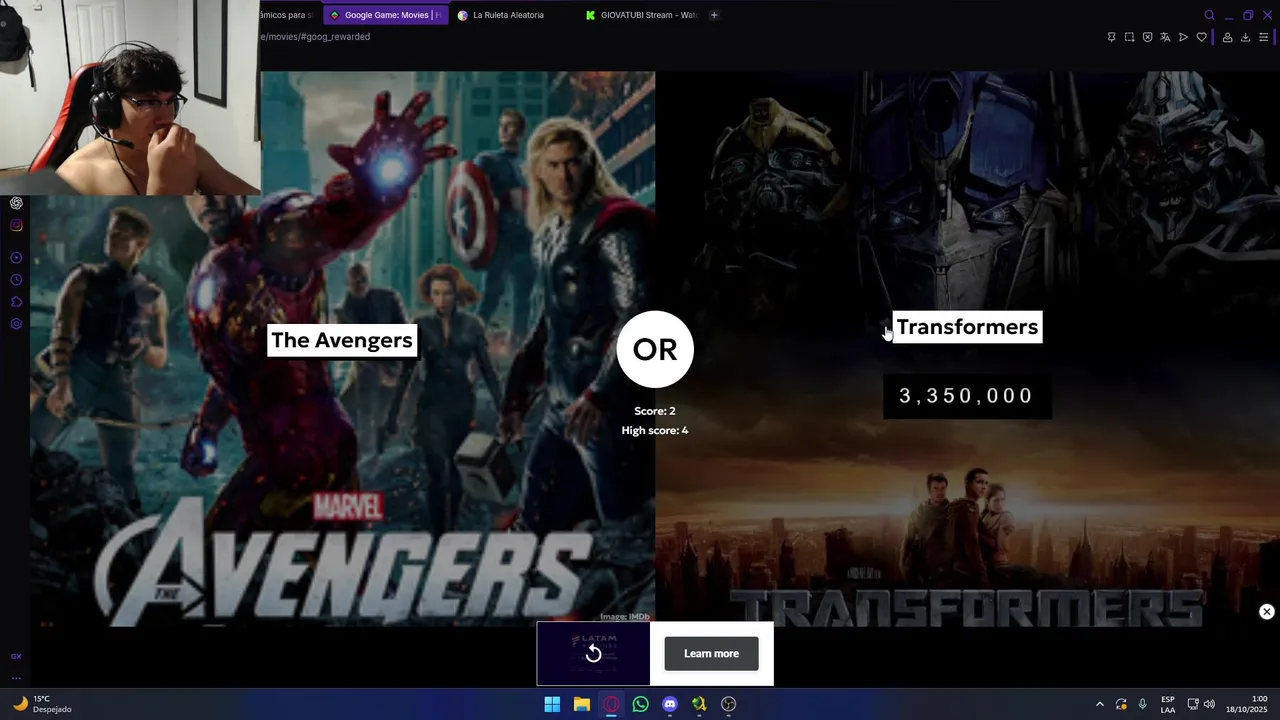Open Instagram from the sidebar
The image size is (1280, 720).
point(16,225)
